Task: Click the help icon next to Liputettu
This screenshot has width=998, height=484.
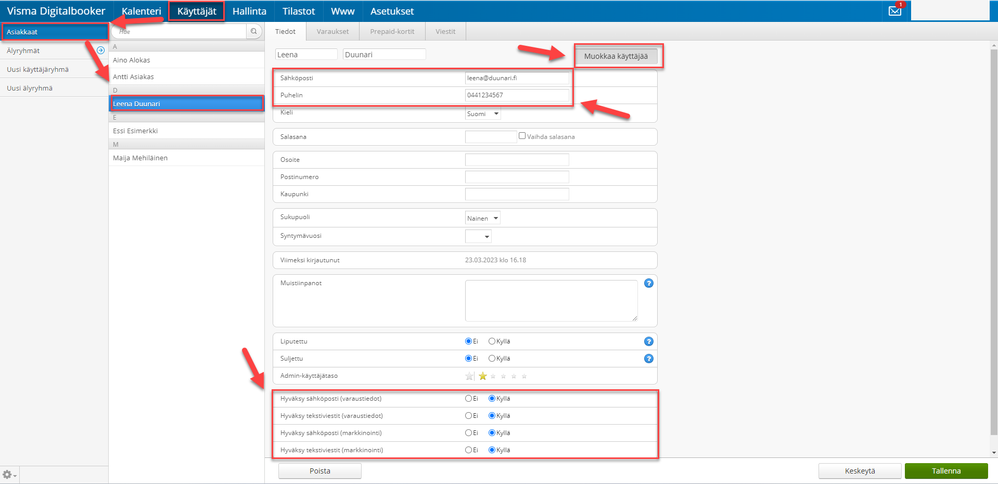Action: (649, 341)
